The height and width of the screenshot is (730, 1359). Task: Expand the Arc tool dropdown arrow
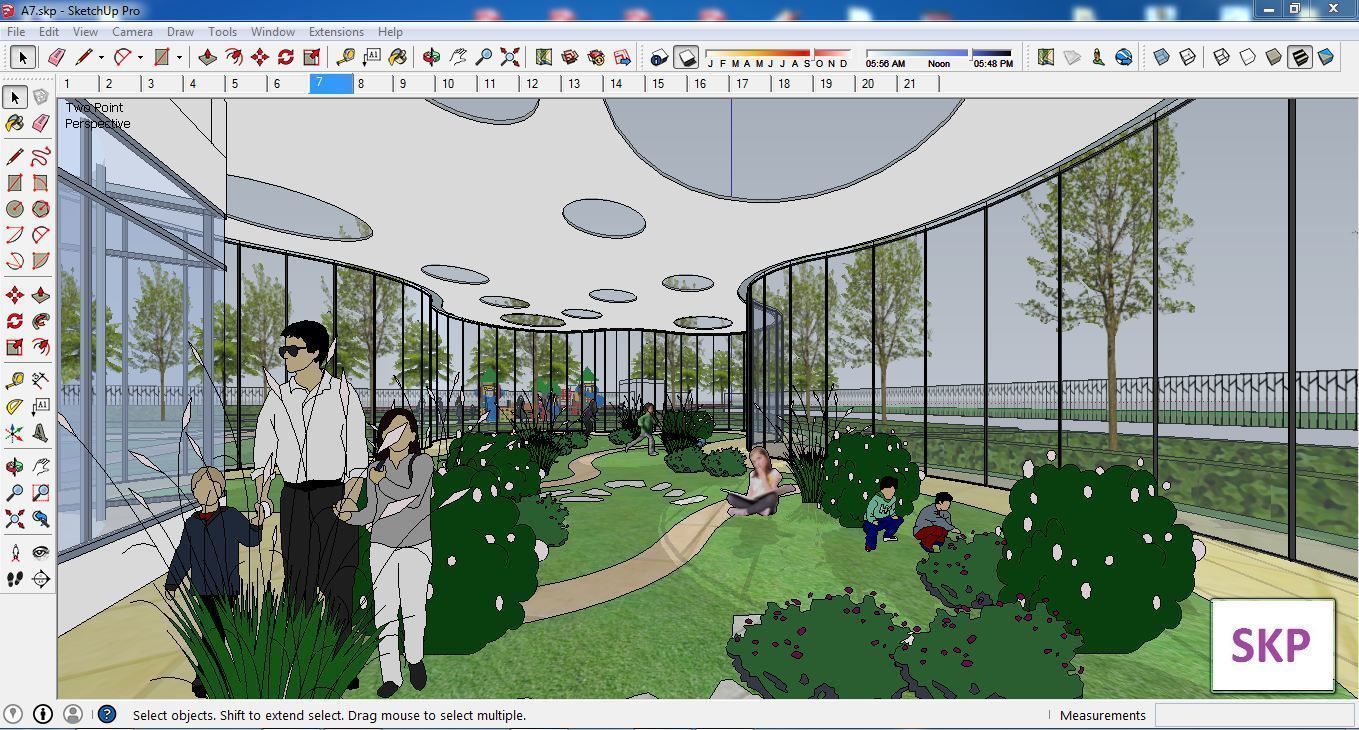click(x=140, y=57)
